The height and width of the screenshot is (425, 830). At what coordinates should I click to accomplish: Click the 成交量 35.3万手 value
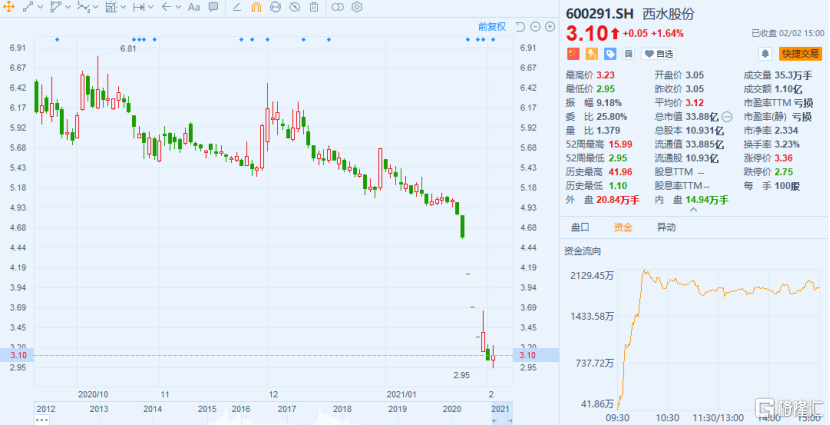(793, 75)
